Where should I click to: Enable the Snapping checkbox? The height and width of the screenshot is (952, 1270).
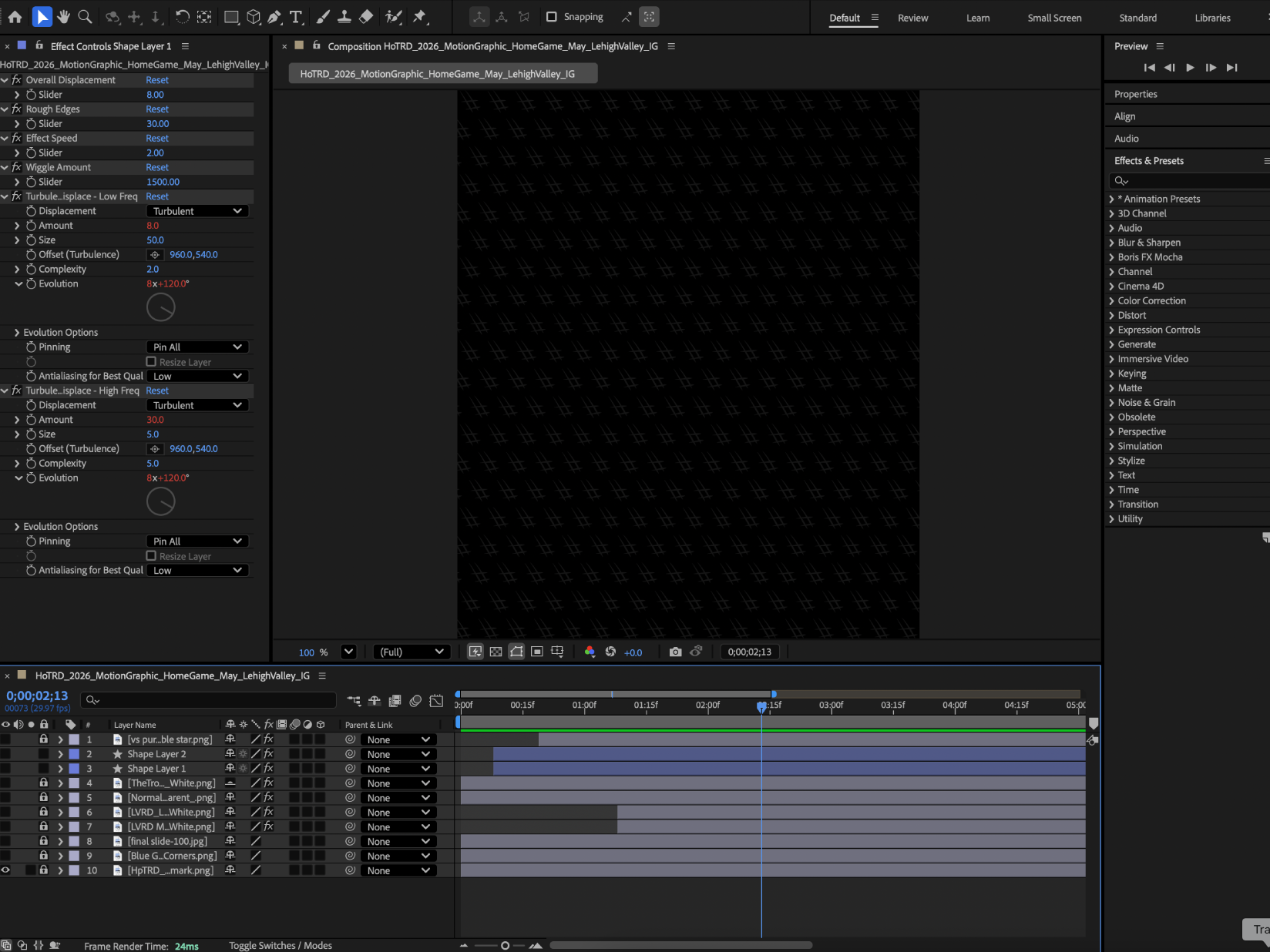pos(551,17)
